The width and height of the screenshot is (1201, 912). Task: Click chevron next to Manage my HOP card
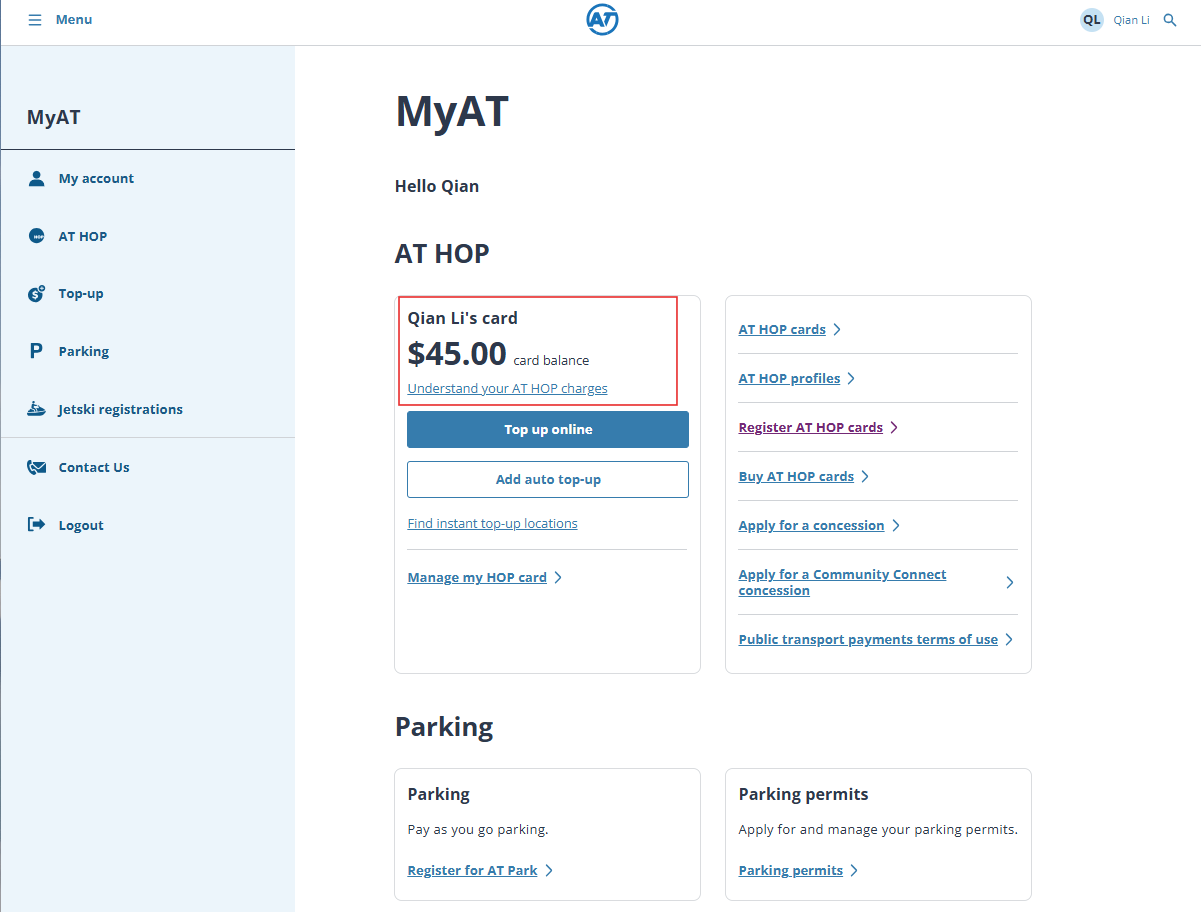click(558, 577)
